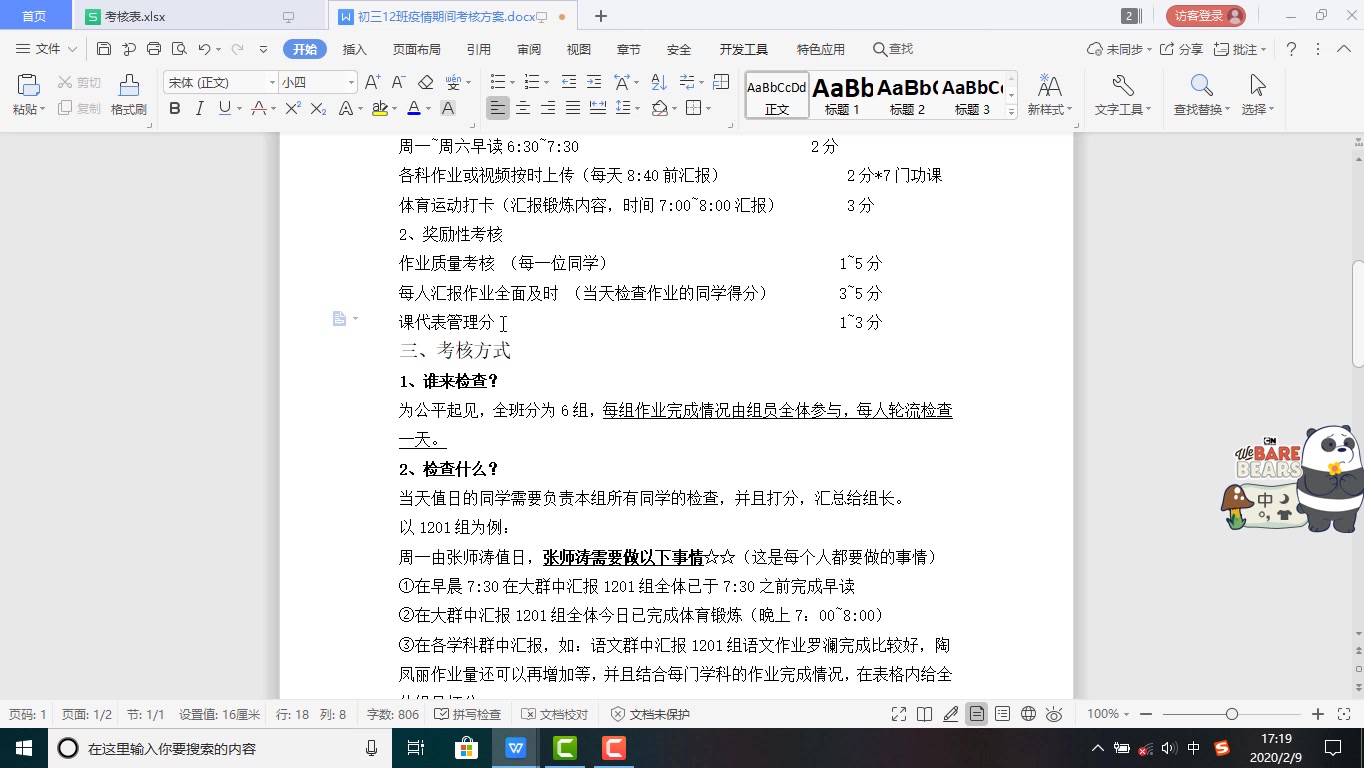Click the 分享 share button

[x=1182, y=49]
